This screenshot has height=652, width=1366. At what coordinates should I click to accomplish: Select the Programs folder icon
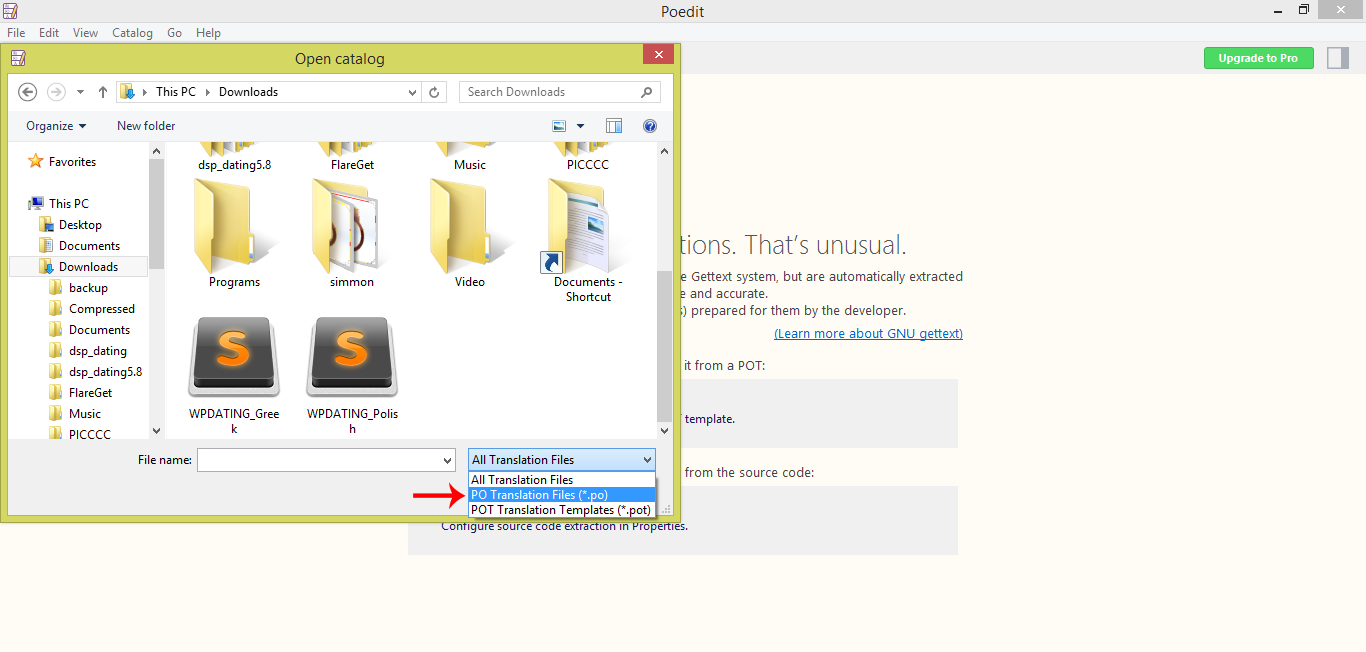click(x=235, y=227)
